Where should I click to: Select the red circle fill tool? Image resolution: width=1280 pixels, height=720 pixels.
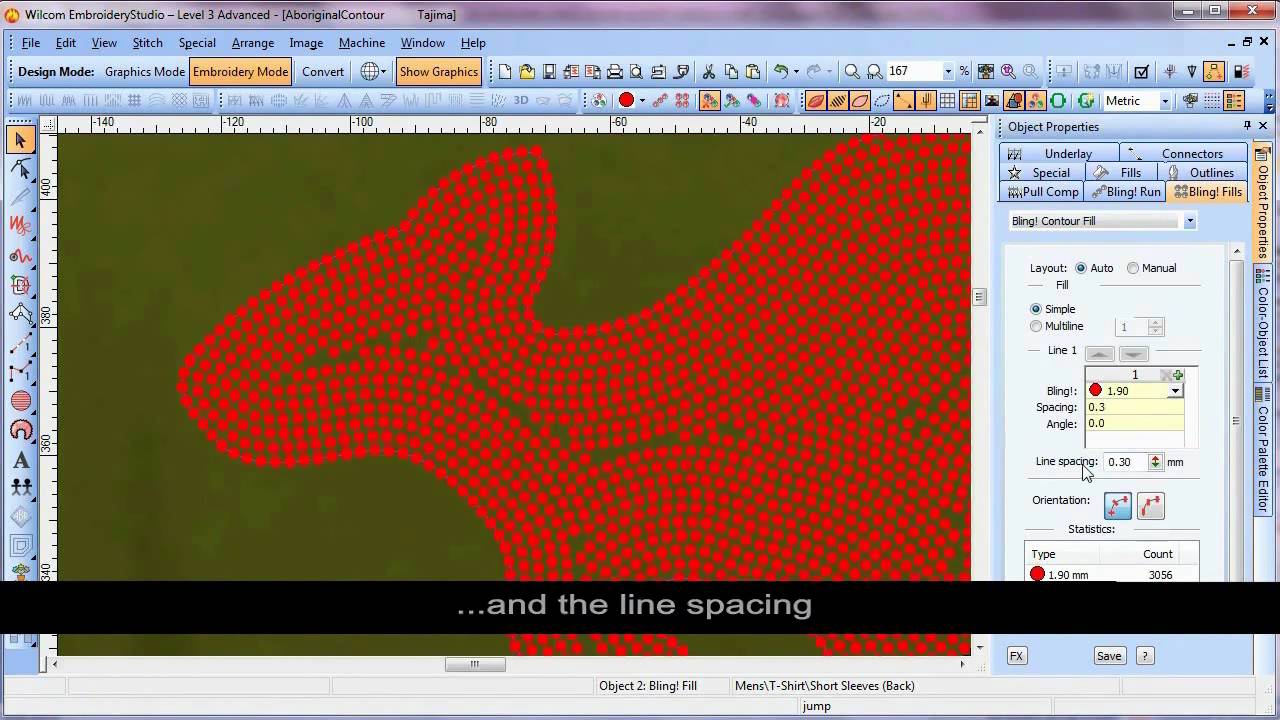20,401
